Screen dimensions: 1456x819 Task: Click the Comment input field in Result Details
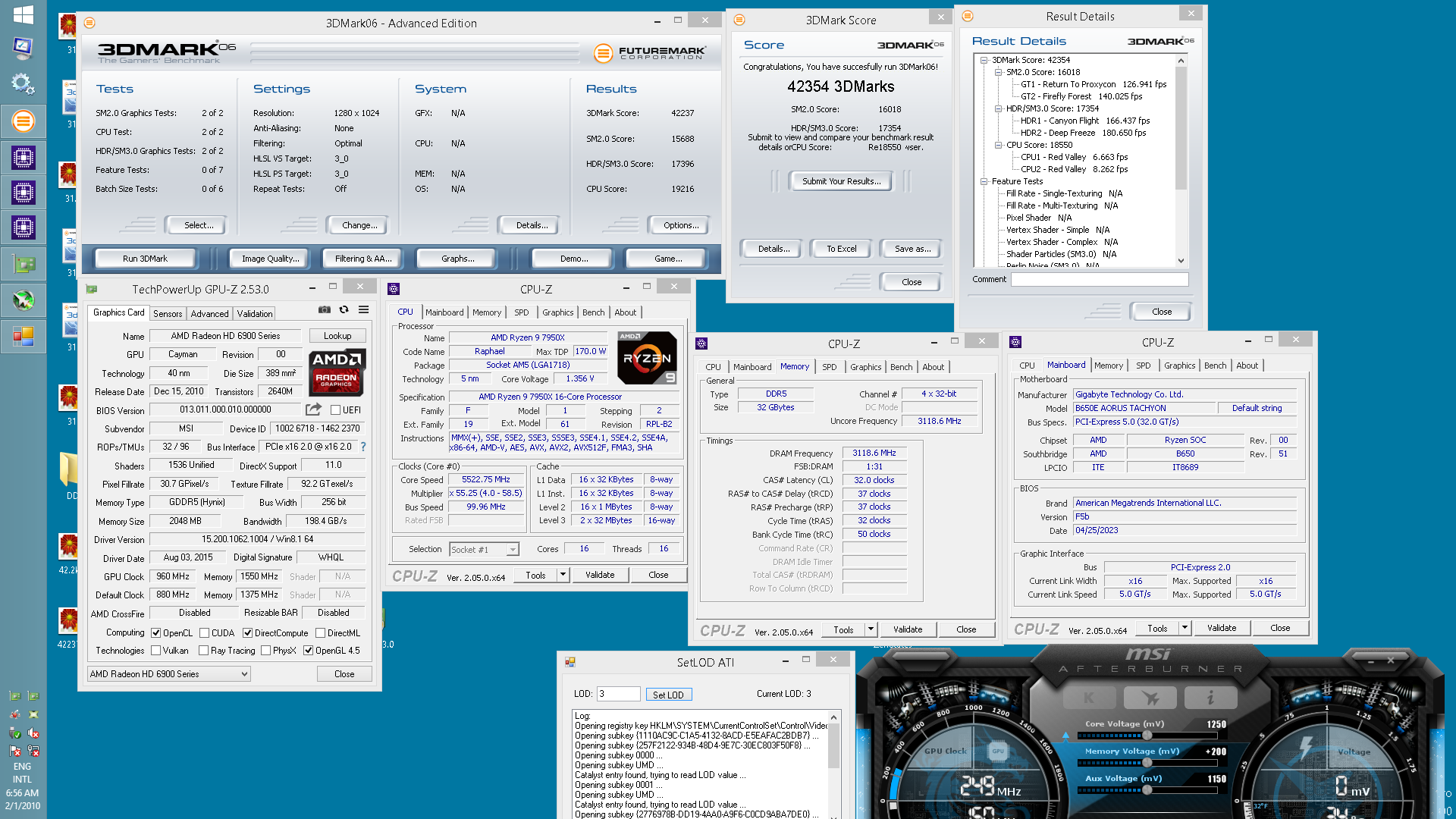coord(1100,280)
